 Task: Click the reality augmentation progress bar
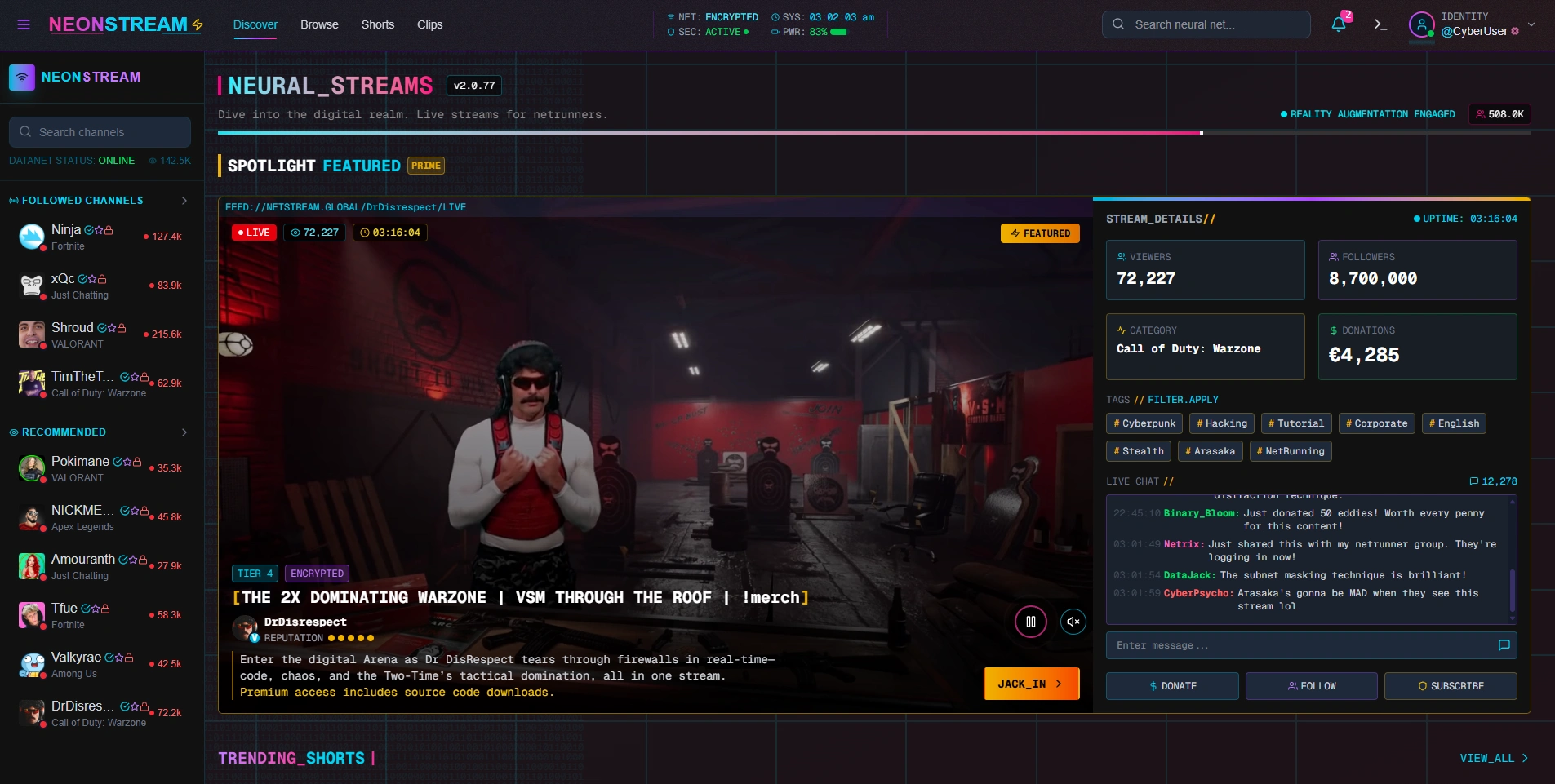tap(874, 132)
